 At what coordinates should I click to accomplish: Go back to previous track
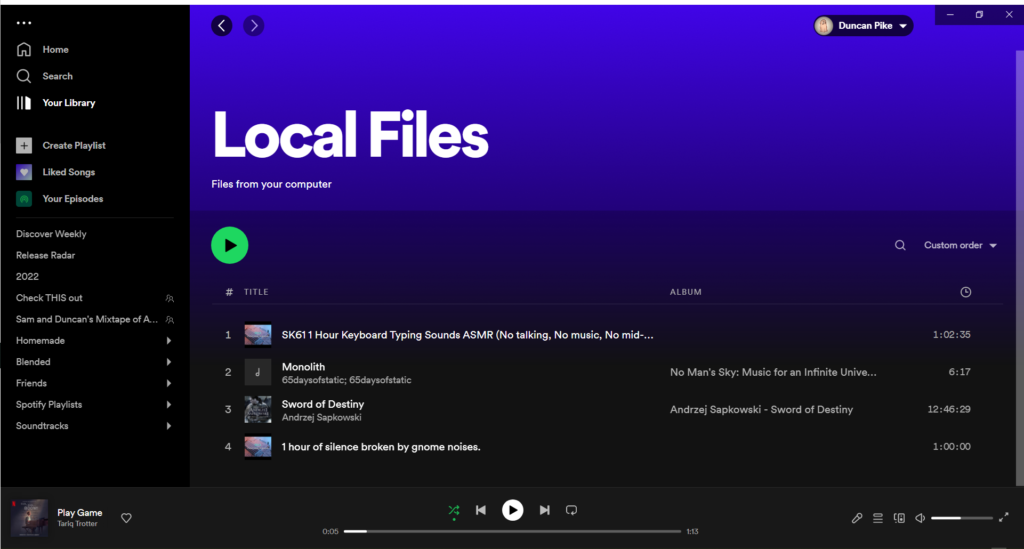[481, 510]
